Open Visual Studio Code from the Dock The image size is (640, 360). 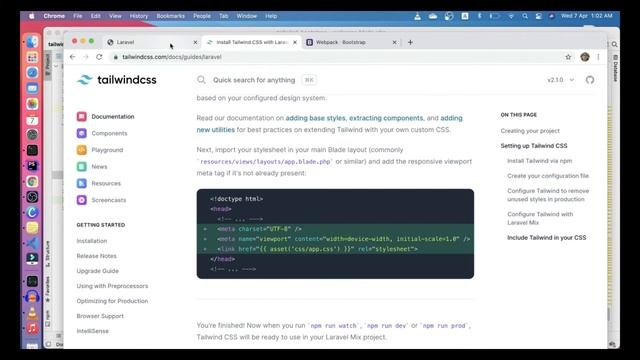click(32, 243)
